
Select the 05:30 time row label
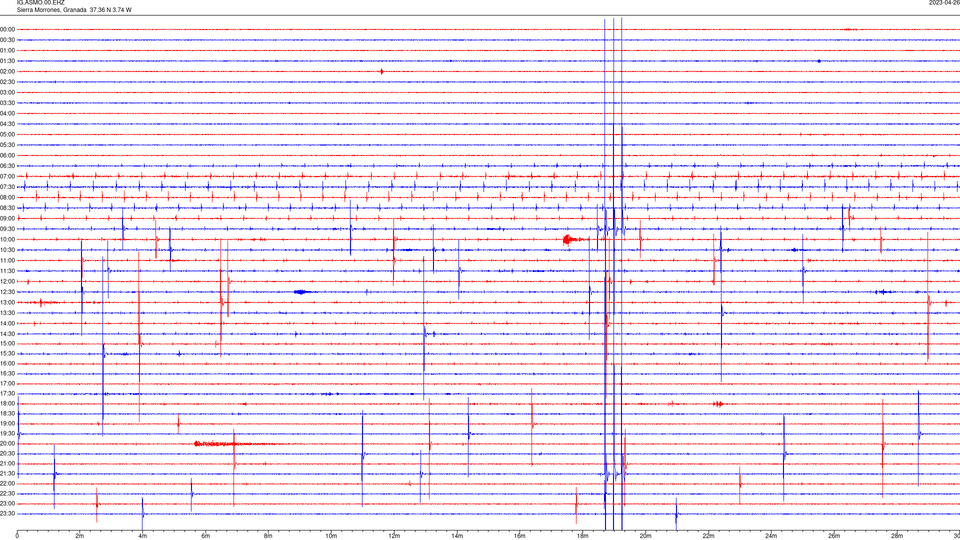point(8,145)
